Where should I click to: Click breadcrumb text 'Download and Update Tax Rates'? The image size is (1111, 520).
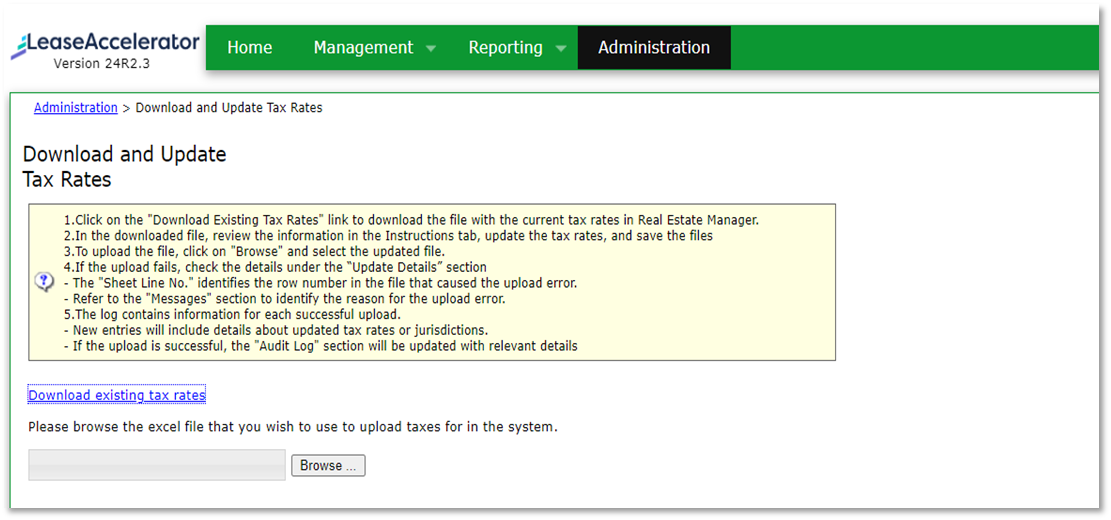click(x=229, y=108)
